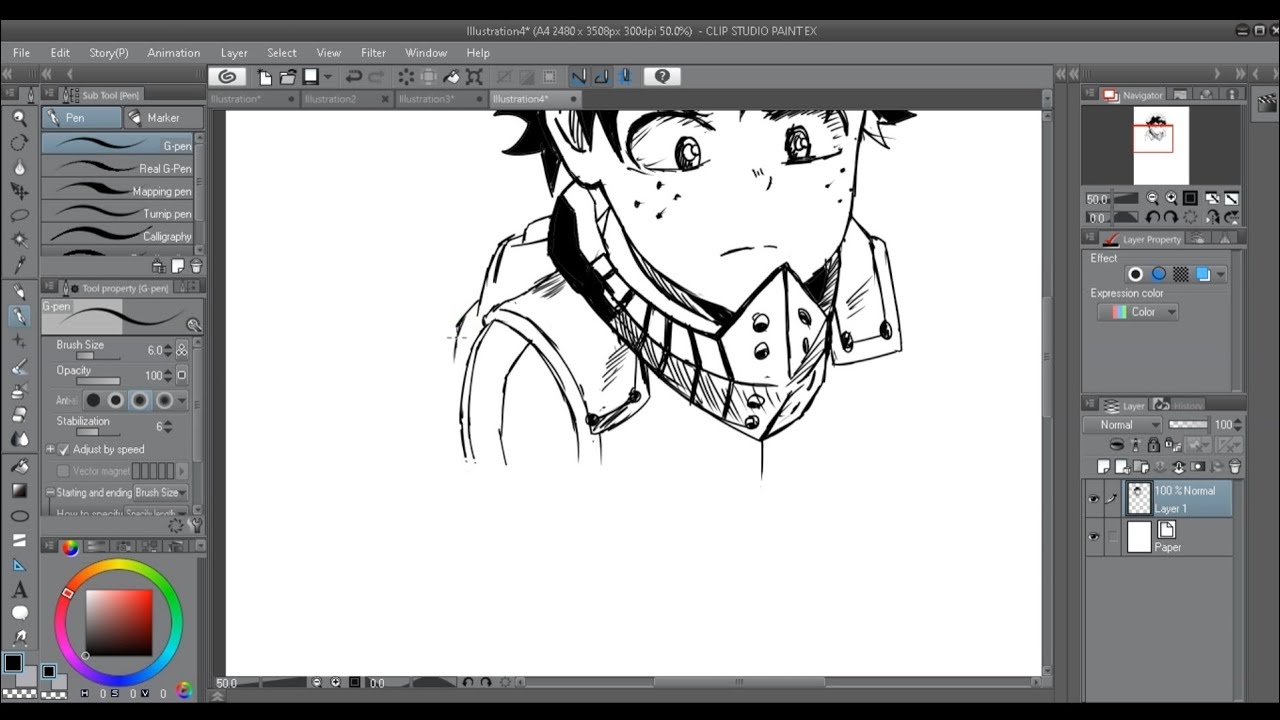The height and width of the screenshot is (720, 1280).
Task: Open anti-aliasing options dropdown arrow
Action: [x=181, y=401]
